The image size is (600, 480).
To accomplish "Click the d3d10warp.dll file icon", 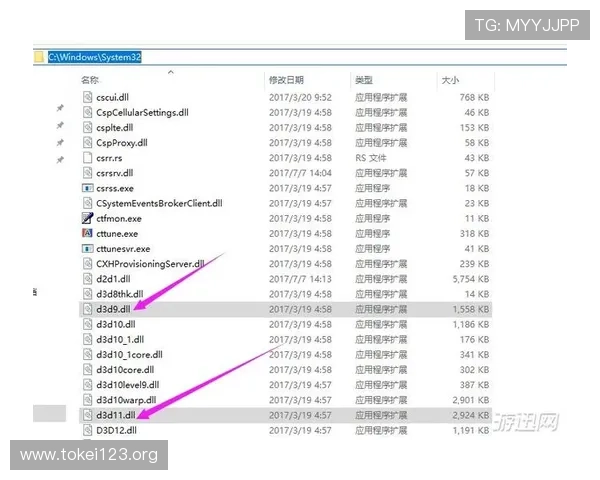I will click(88, 400).
